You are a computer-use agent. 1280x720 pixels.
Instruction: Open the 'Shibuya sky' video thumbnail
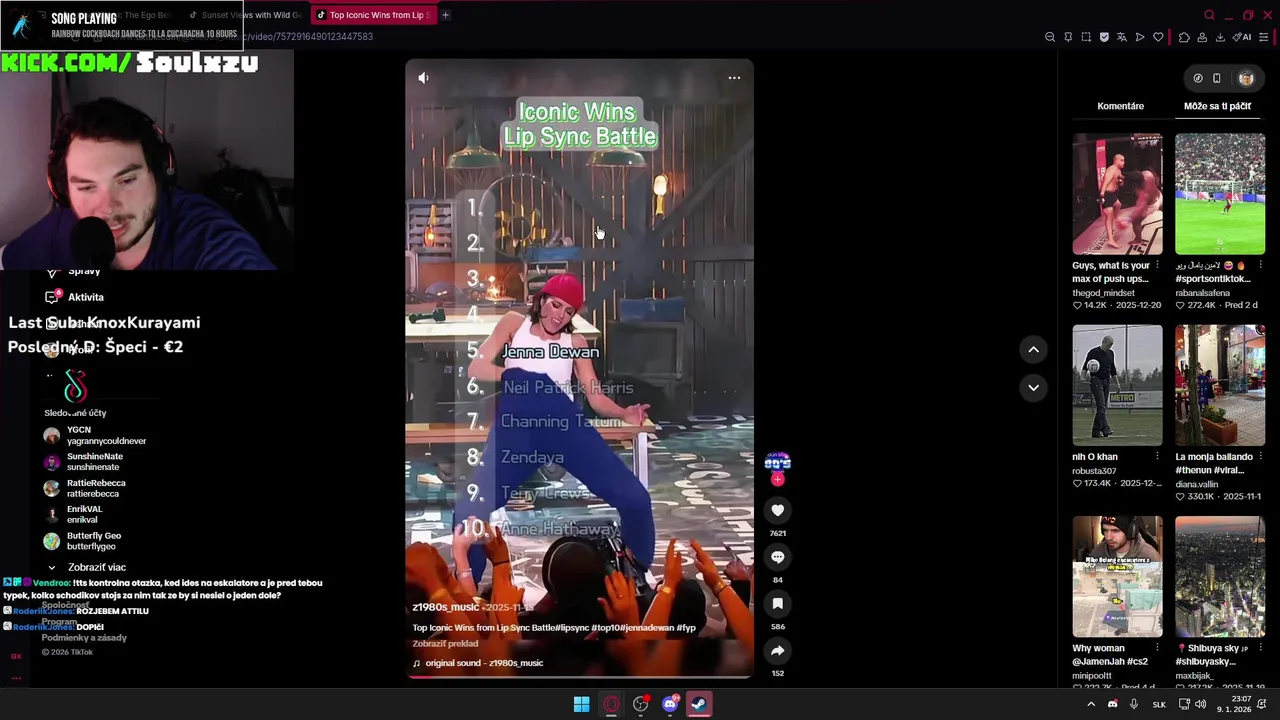1219,576
